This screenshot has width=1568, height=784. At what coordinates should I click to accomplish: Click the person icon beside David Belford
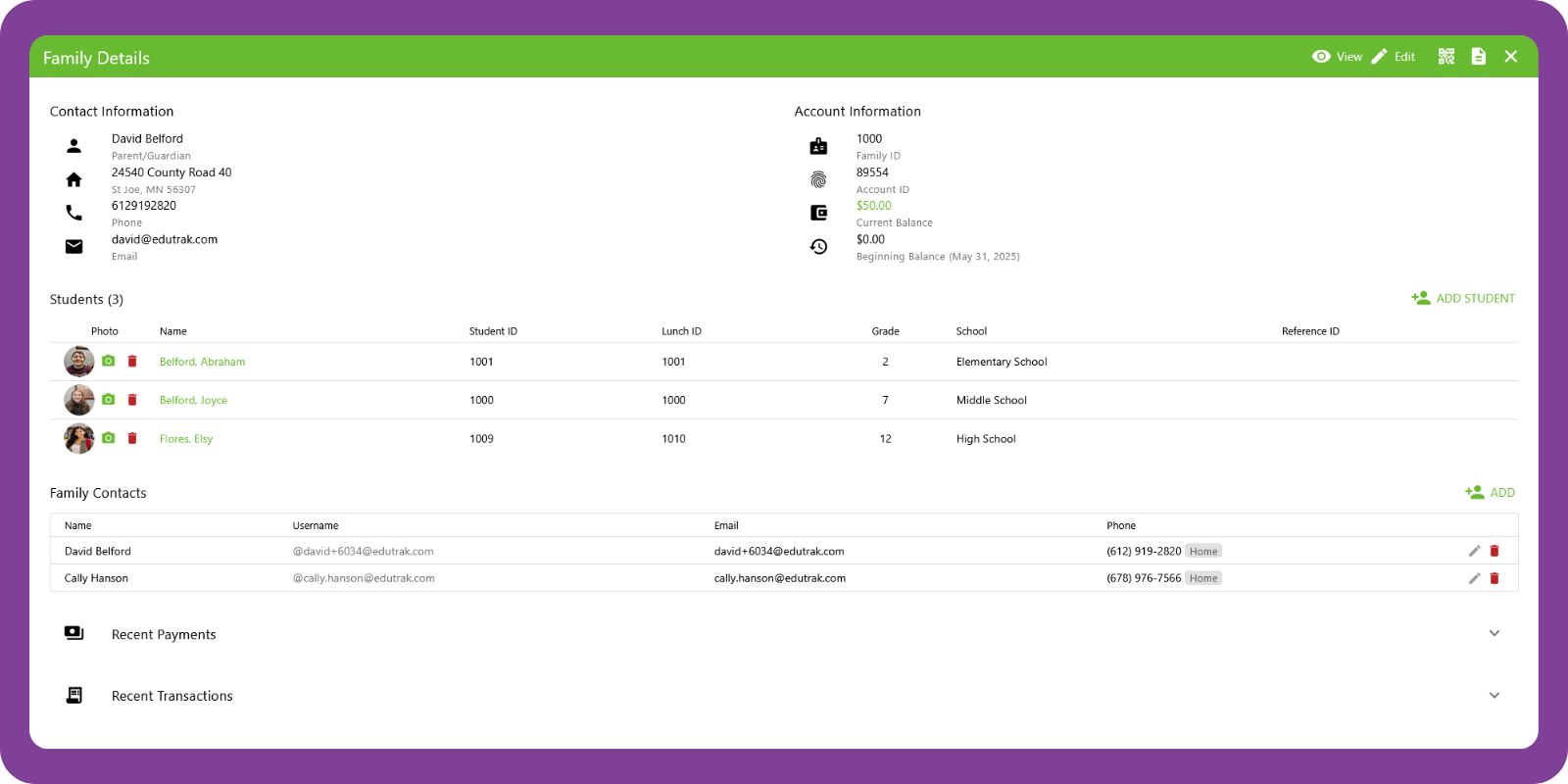coord(73,146)
